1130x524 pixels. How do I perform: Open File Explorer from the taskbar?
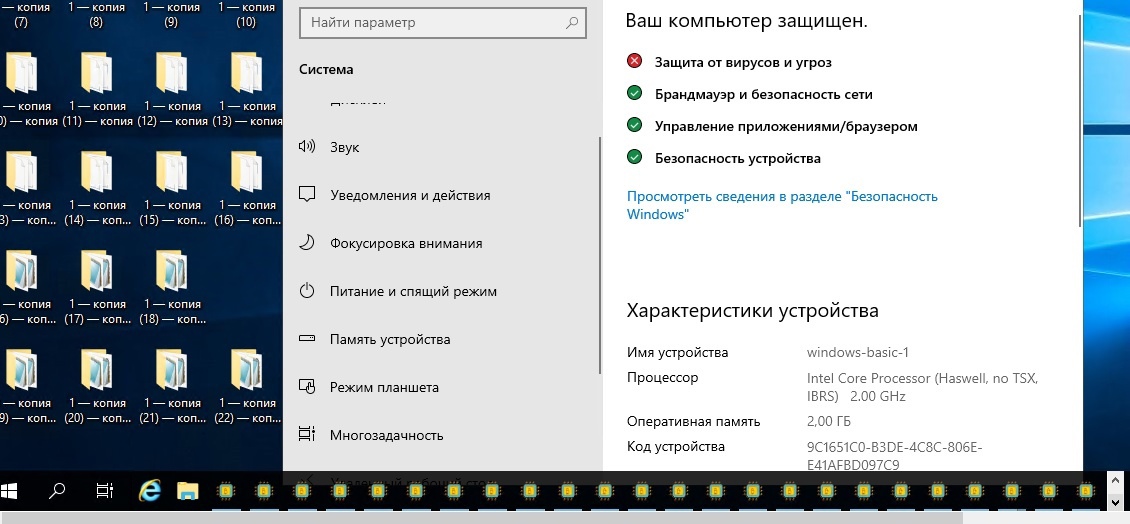point(187,490)
